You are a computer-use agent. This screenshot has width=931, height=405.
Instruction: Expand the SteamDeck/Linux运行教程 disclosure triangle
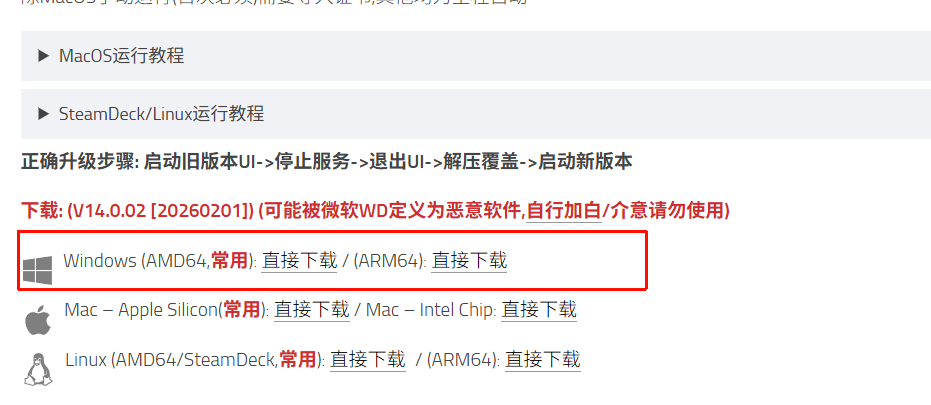(43, 113)
